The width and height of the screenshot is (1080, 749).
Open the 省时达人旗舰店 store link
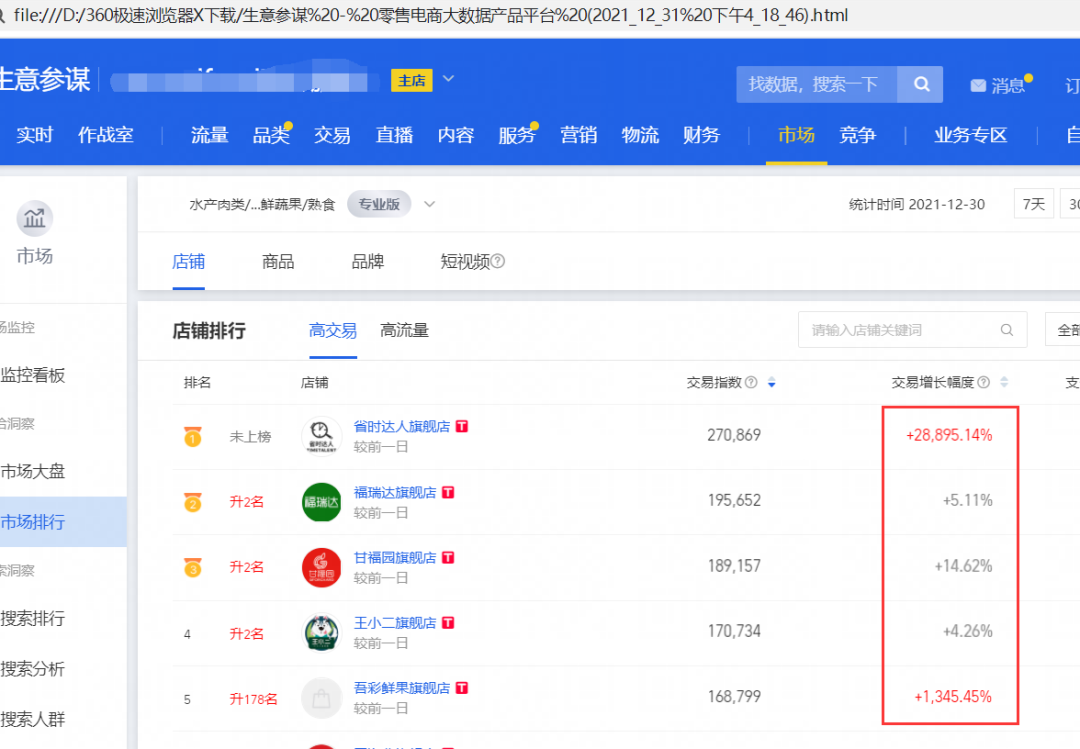[402, 427]
